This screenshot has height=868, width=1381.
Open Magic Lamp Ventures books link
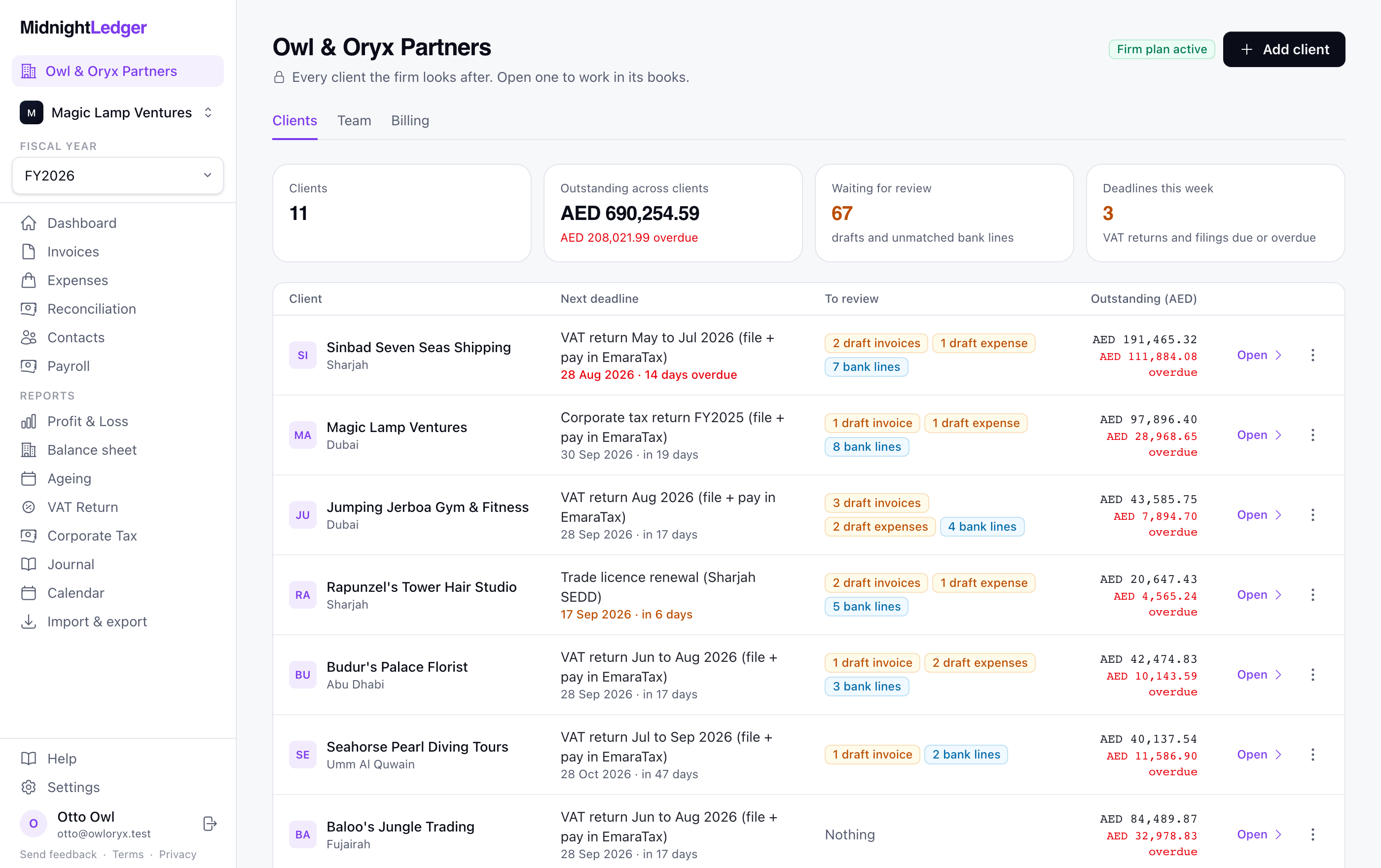pos(1258,435)
